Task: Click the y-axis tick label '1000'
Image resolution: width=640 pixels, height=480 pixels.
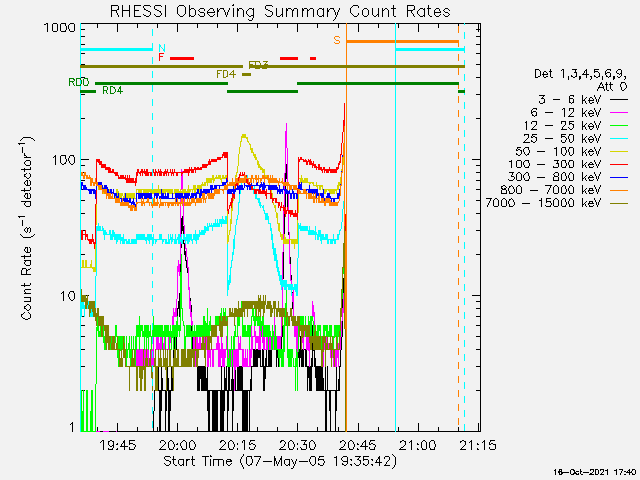Action: coord(60,28)
